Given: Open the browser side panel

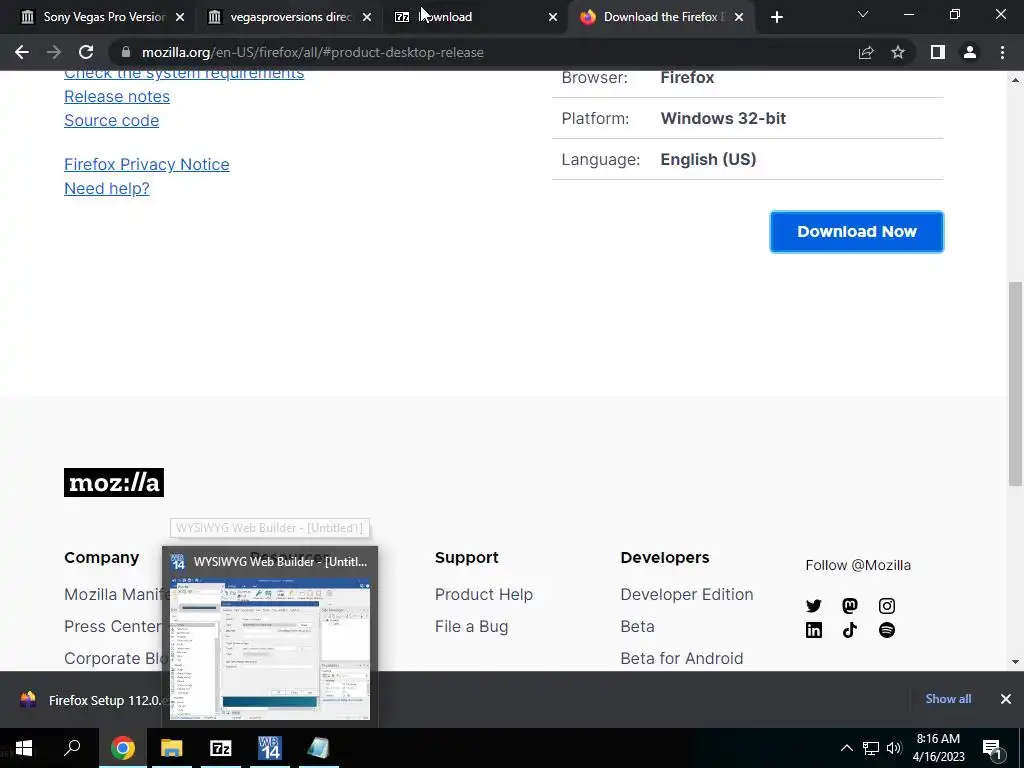Looking at the screenshot, I should point(938,52).
